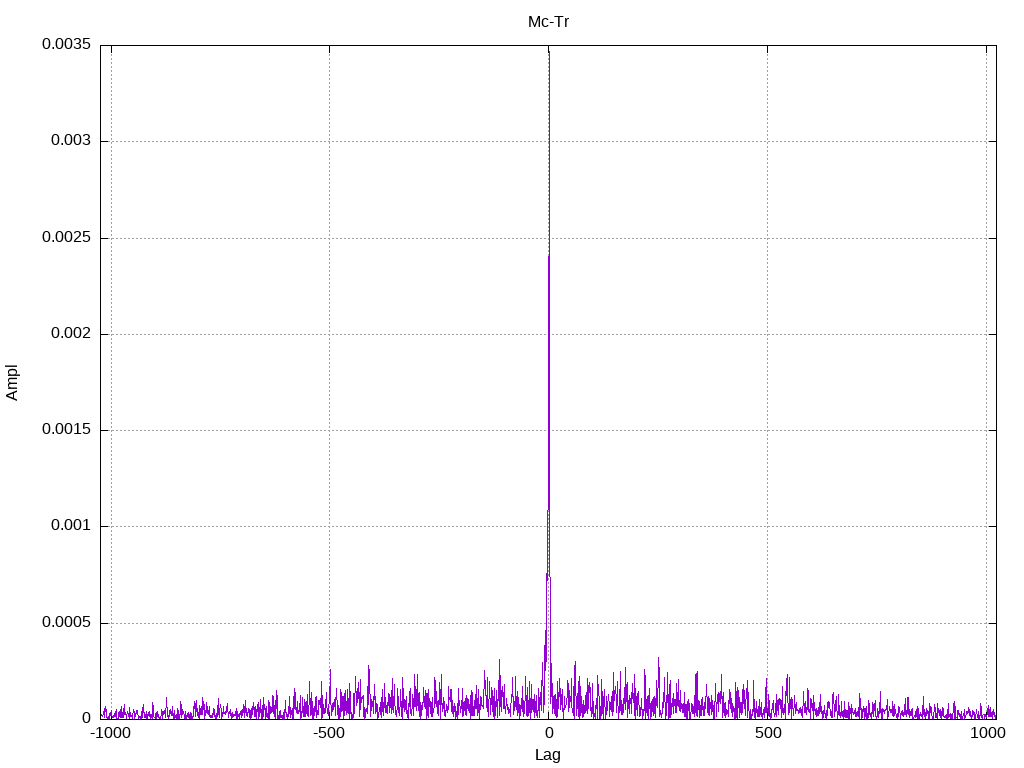Click the grid intersection at lag 500, amplitude 0.001
Viewport: 1024px width, 768px height.
767,526
